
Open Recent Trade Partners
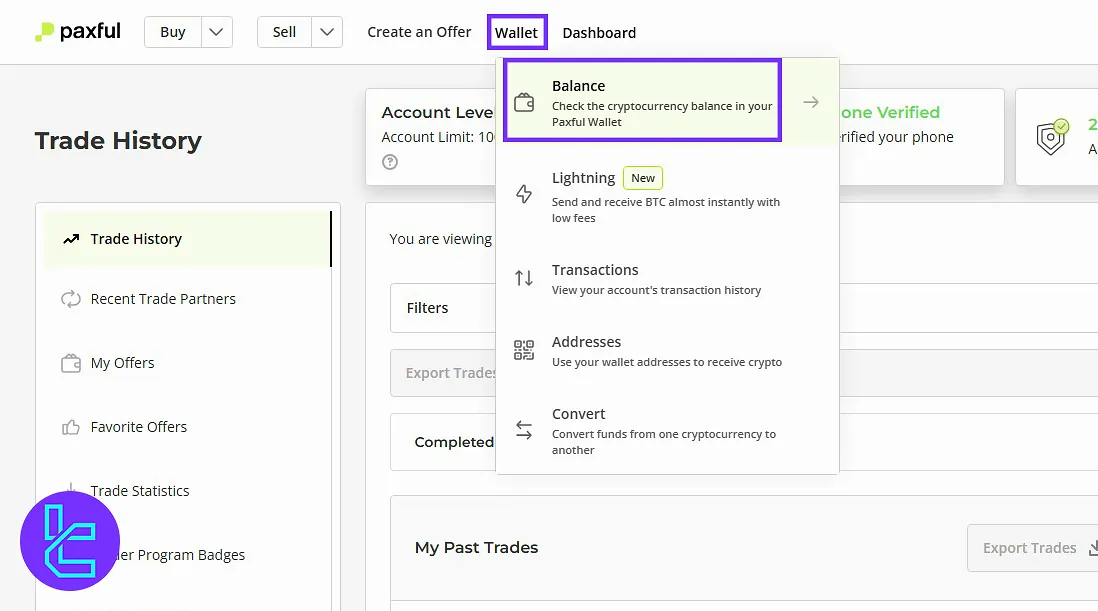tap(162, 299)
